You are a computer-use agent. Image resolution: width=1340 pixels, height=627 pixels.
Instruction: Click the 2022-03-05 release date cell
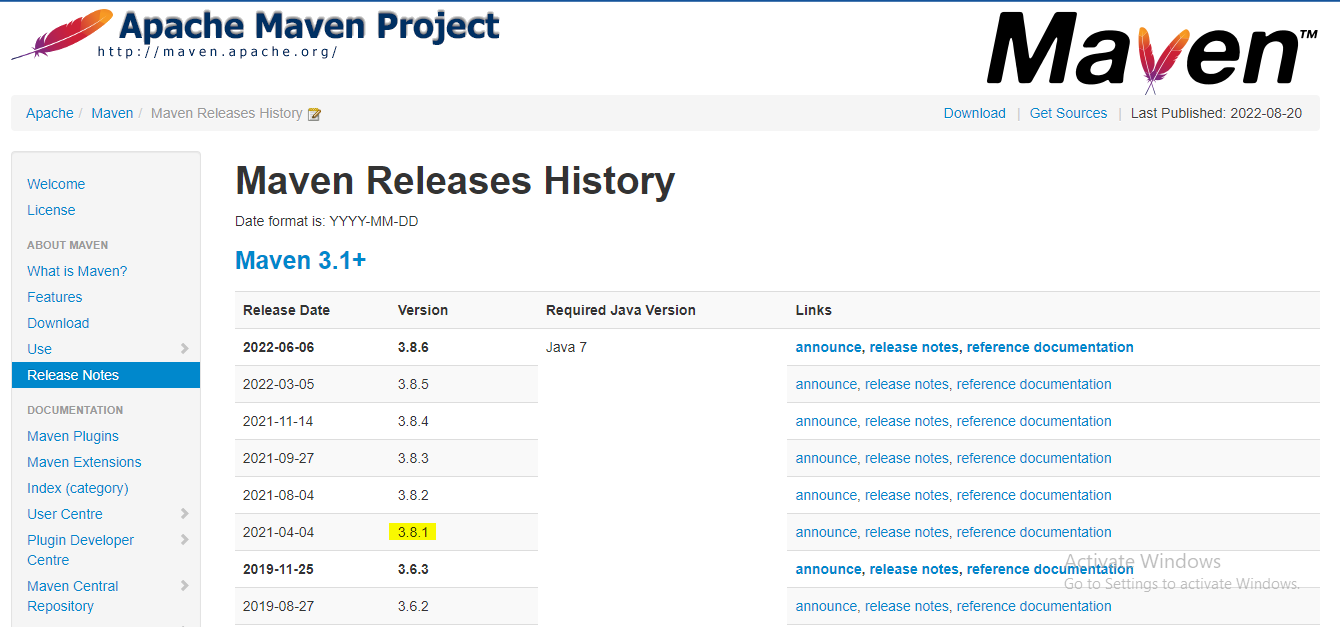(x=278, y=384)
